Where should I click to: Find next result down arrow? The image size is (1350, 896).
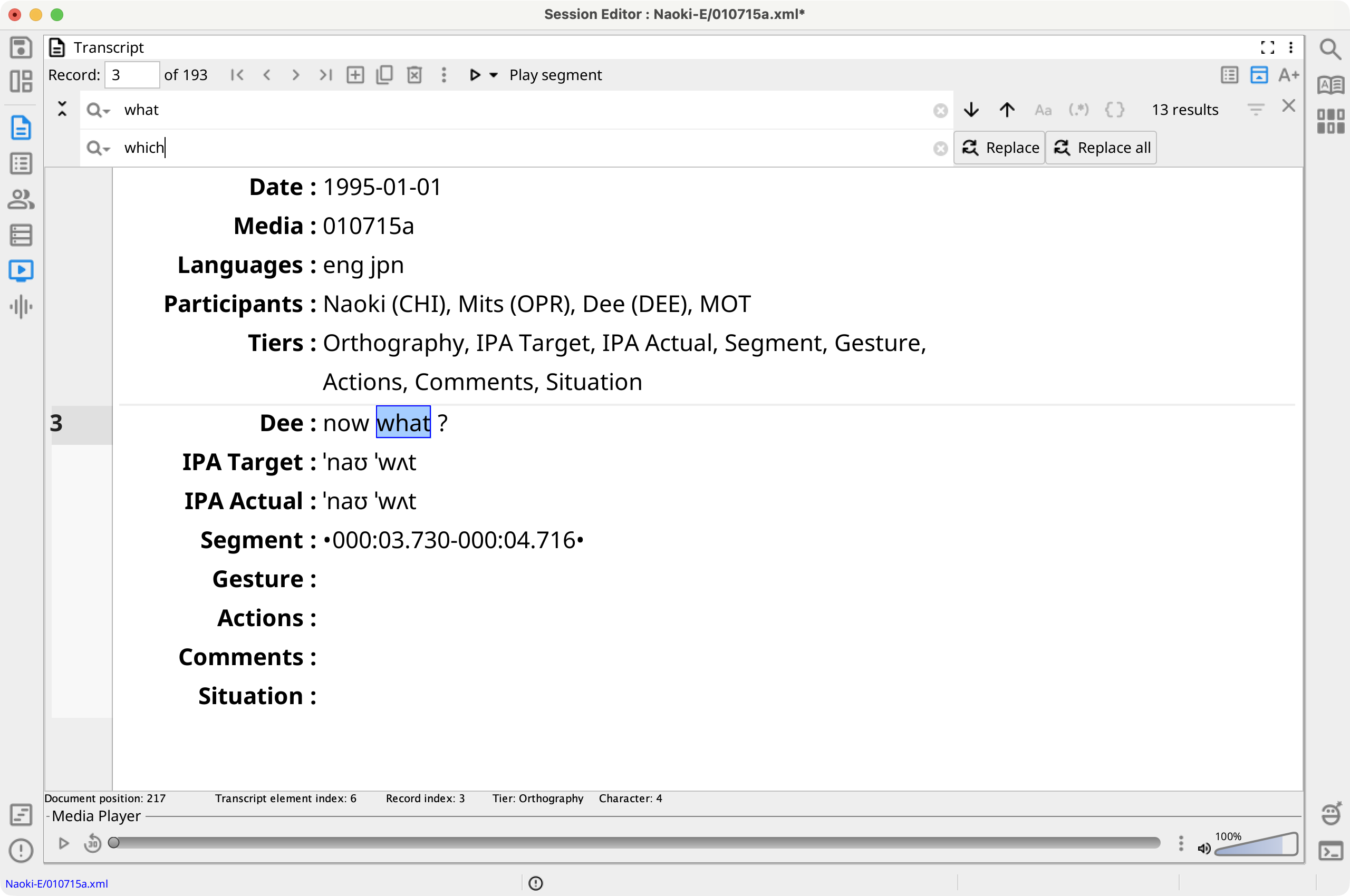971,110
